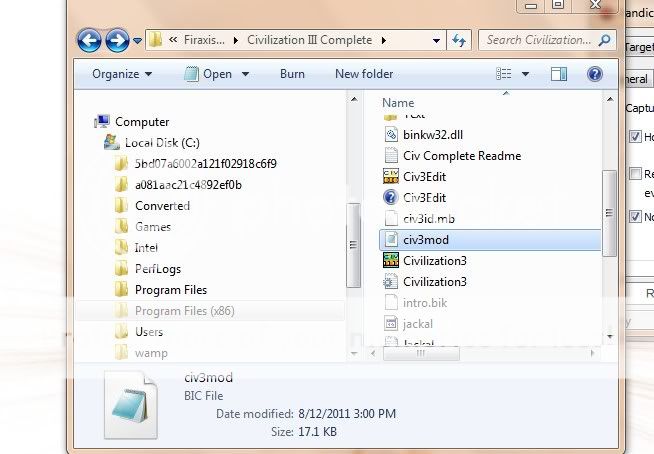Image resolution: width=654 pixels, height=454 pixels.
Task: Select the Firaxis... breadcrumb in the address bar
Action: coord(204,40)
